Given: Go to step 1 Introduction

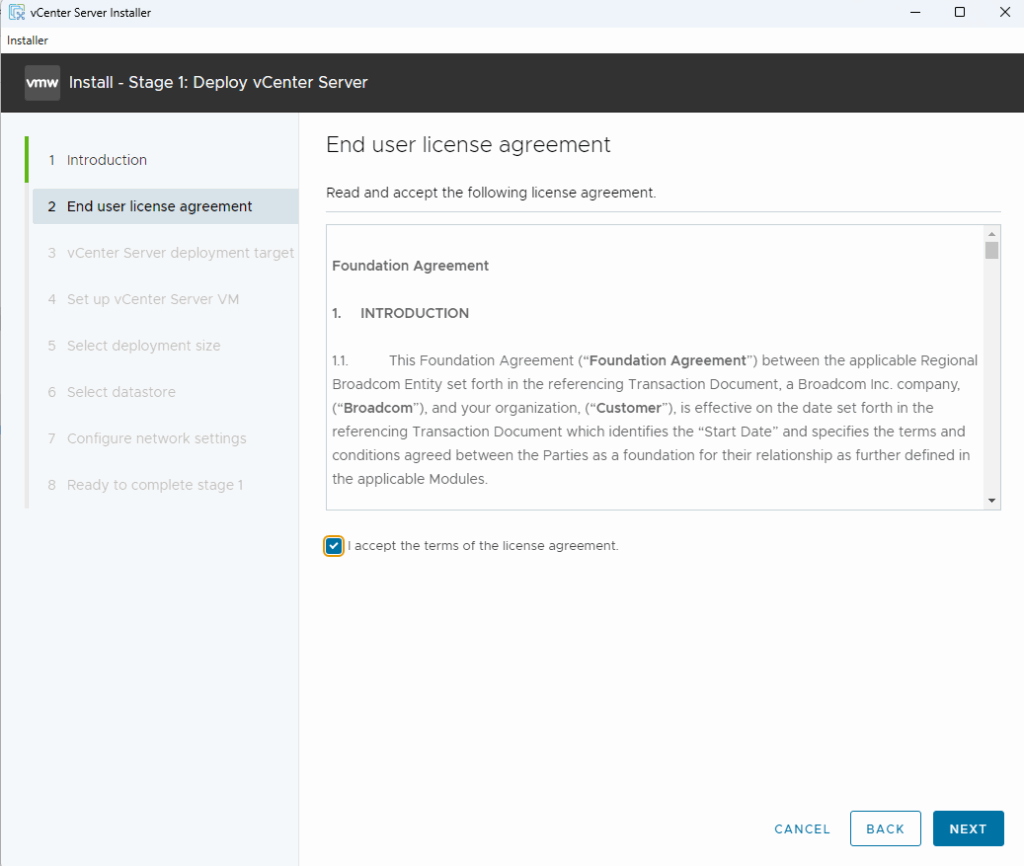Looking at the screenshot, I should (x=106, y=160).
